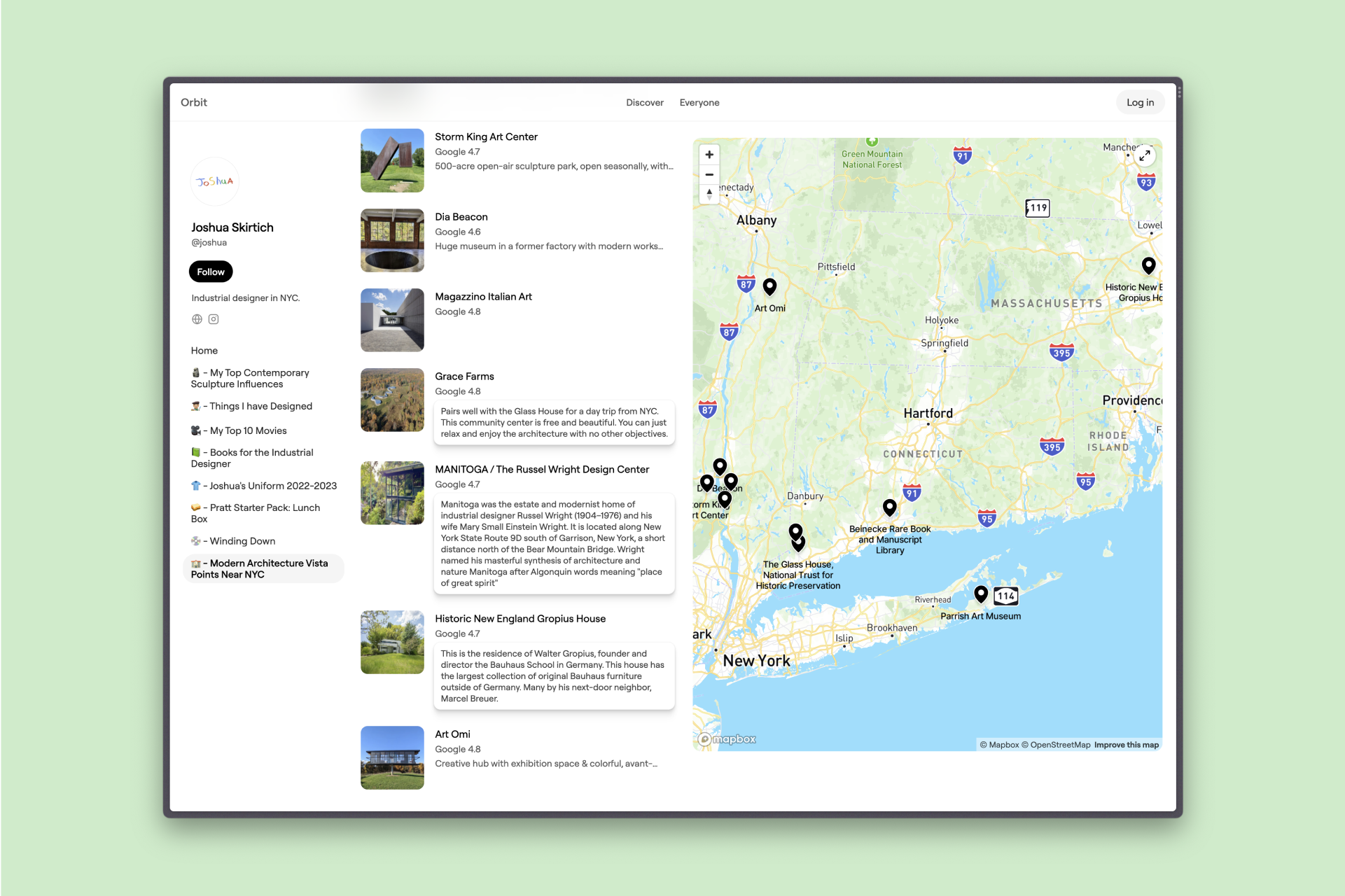Viewport: 1345px width, 896px height.
Task: Click the Dia Beacon title
Action: point(461,217)
